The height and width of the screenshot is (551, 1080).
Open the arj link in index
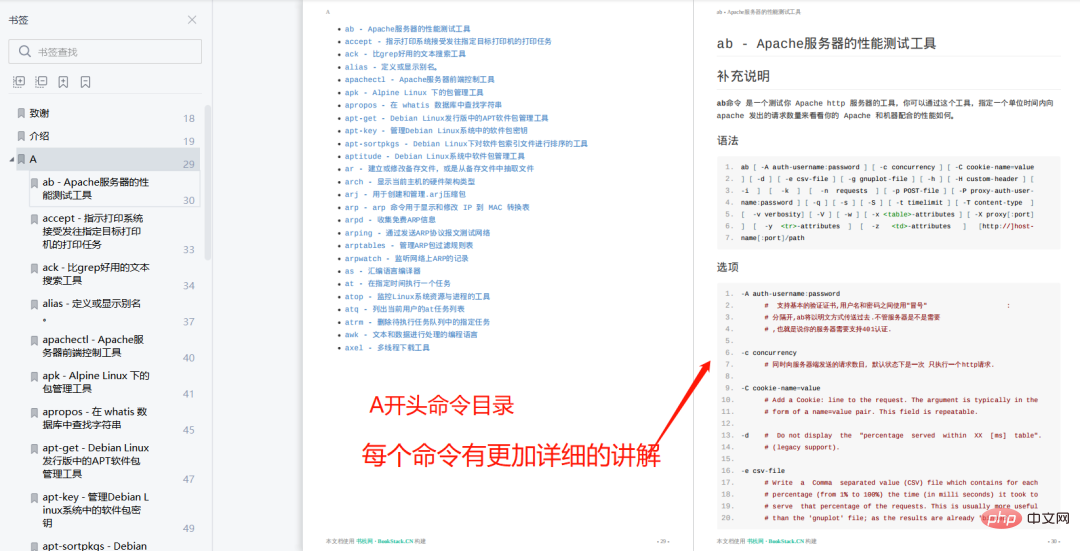pos(406,195)
